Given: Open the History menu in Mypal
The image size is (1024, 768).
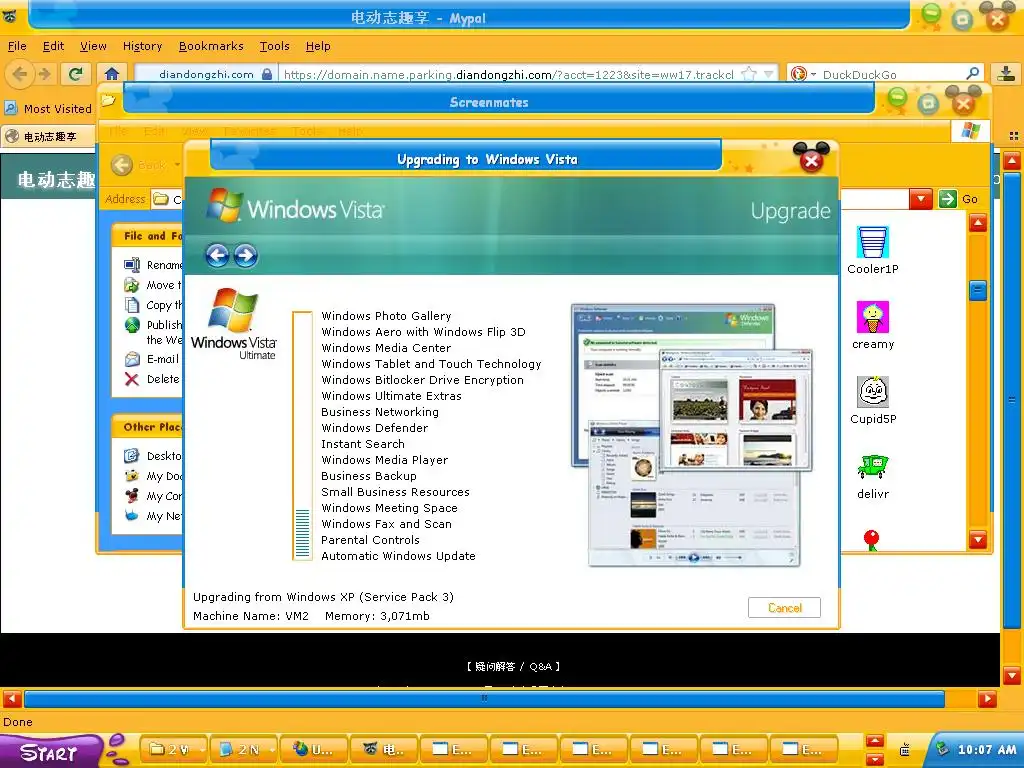Looking at the screenshot, I should 142,46.
